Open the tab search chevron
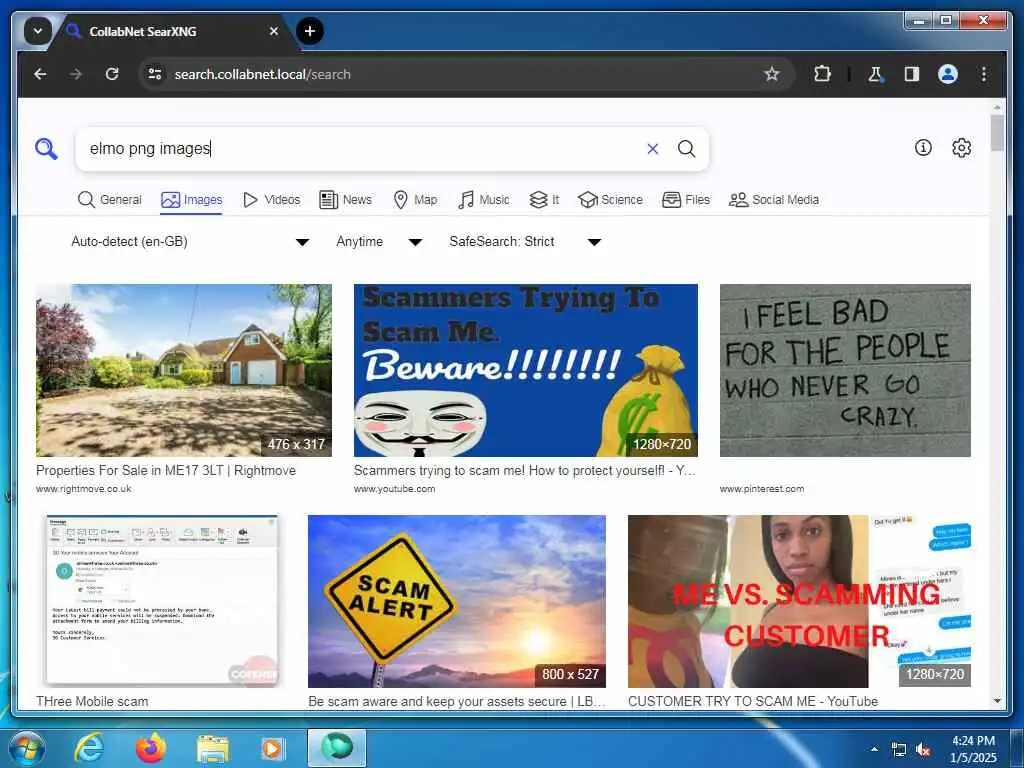 click(x=38, y=31)
